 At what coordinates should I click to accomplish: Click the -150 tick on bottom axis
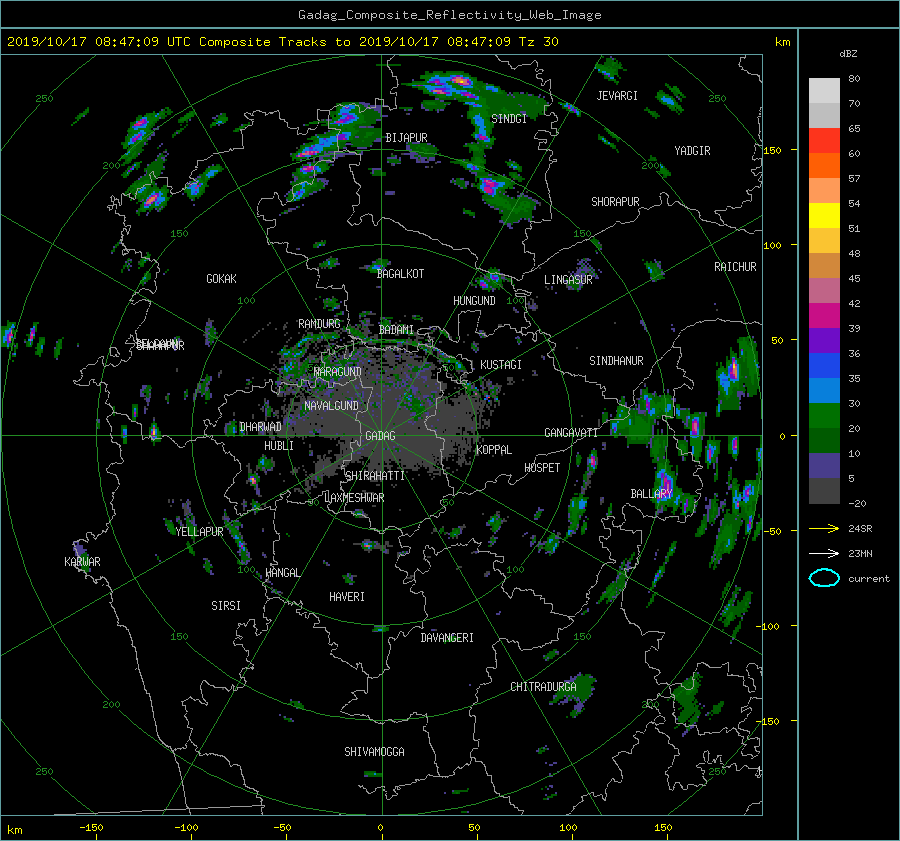(91, 827)
